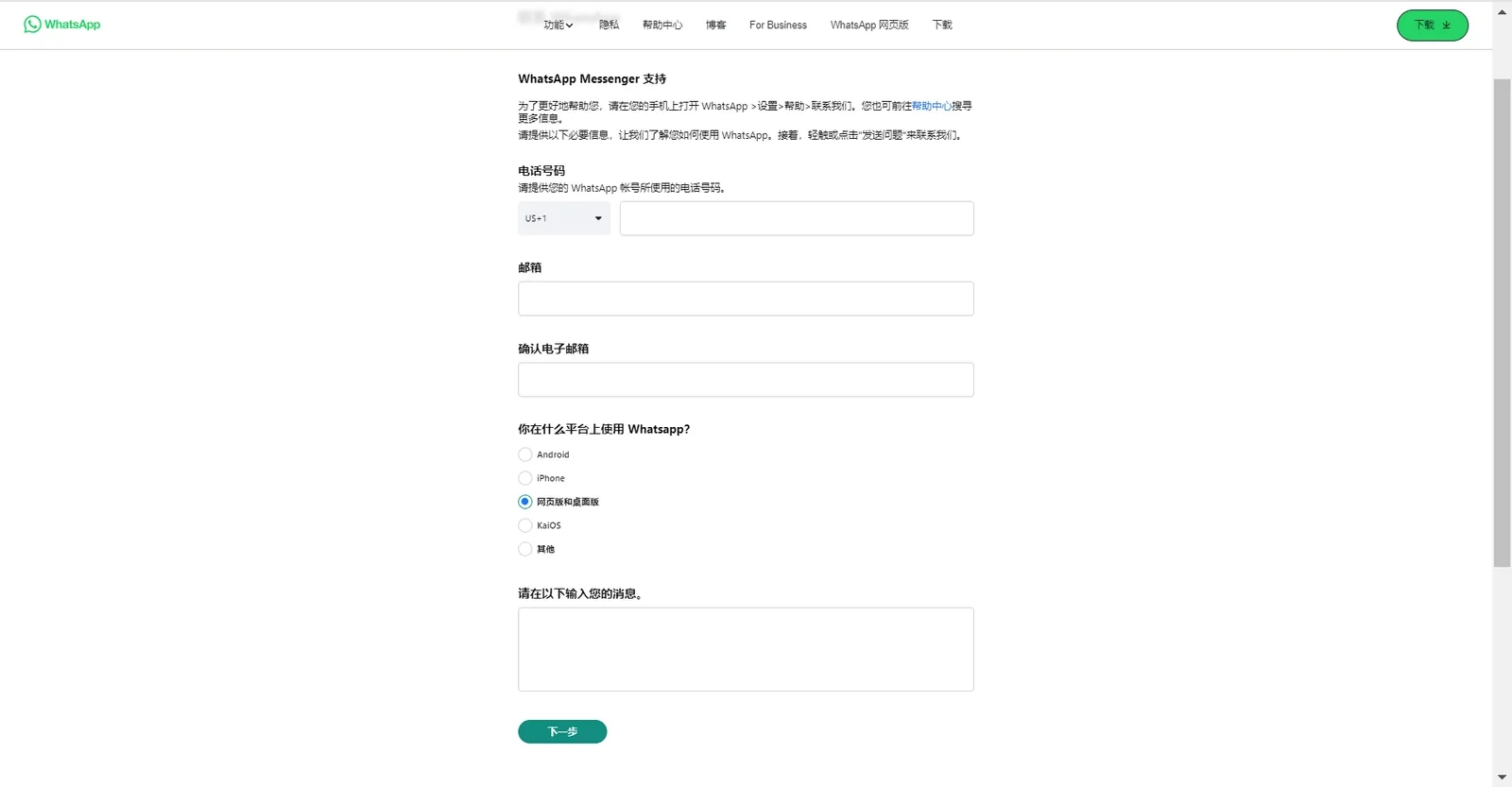Select the Android radio button
This screenshot has height=787, width=1512.
pyautogui.click(x=525, y=454)
